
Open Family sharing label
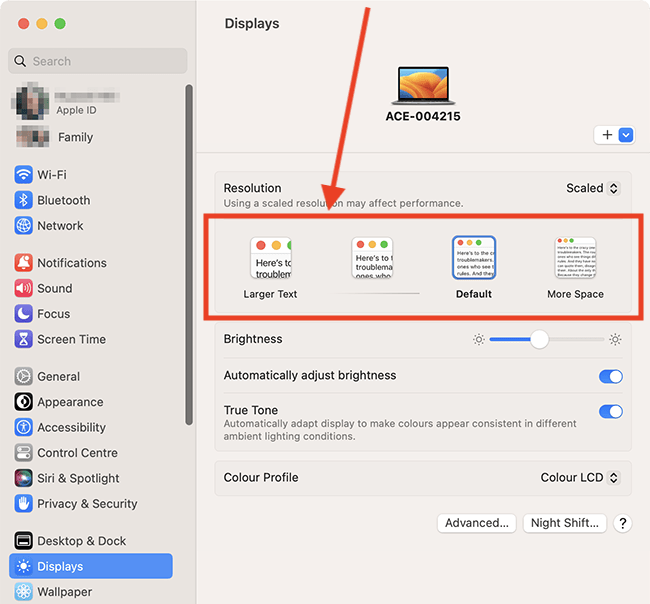coord(75,137)
